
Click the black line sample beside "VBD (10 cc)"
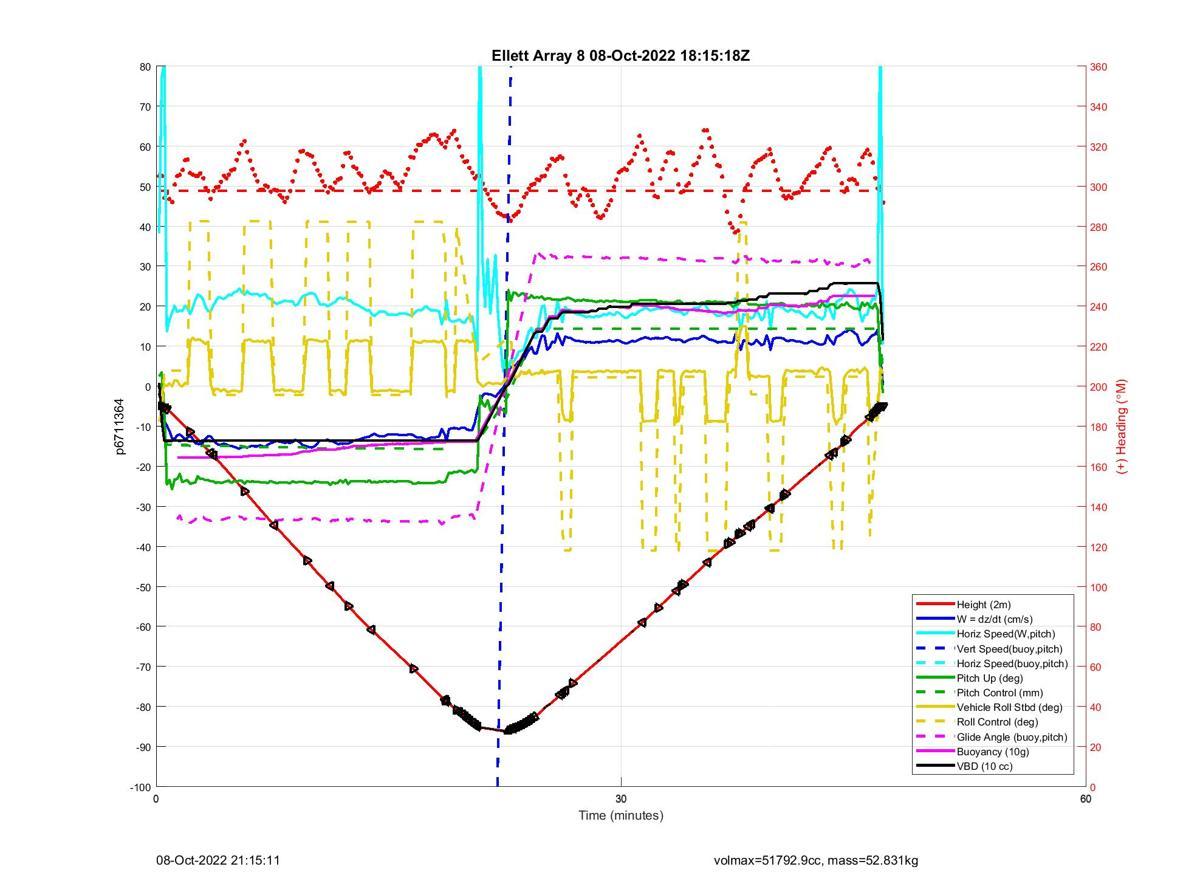[x=934, y=766]
